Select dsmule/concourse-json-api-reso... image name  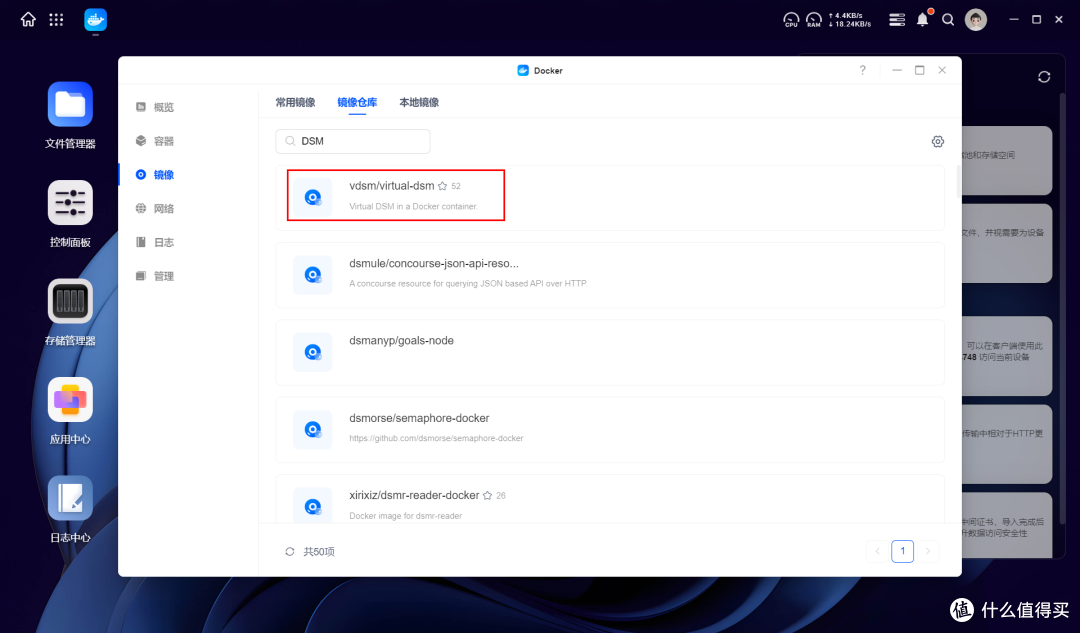point(434,263)
